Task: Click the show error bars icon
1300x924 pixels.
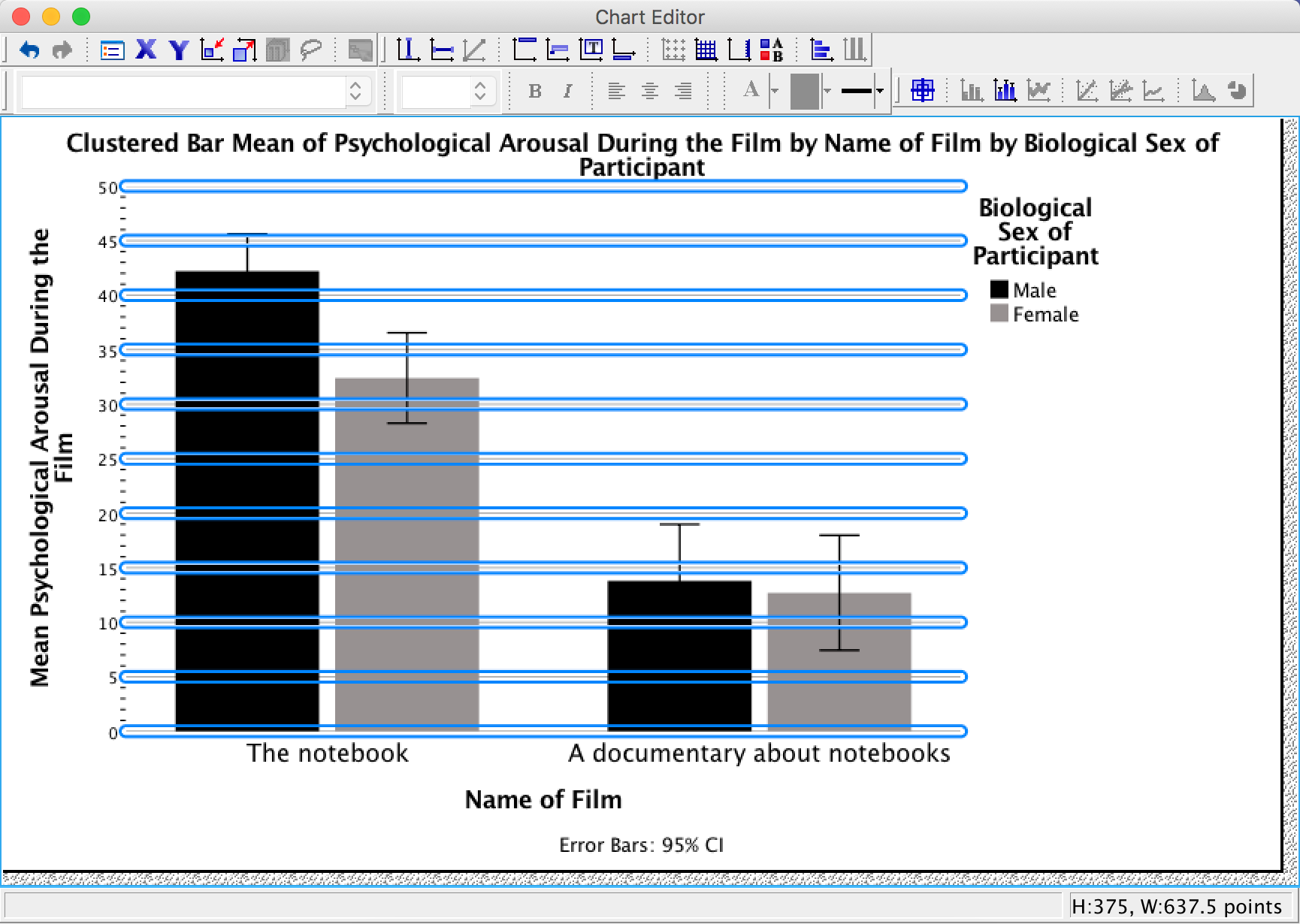Action: pyautogui.click(x=1005, y=91)
